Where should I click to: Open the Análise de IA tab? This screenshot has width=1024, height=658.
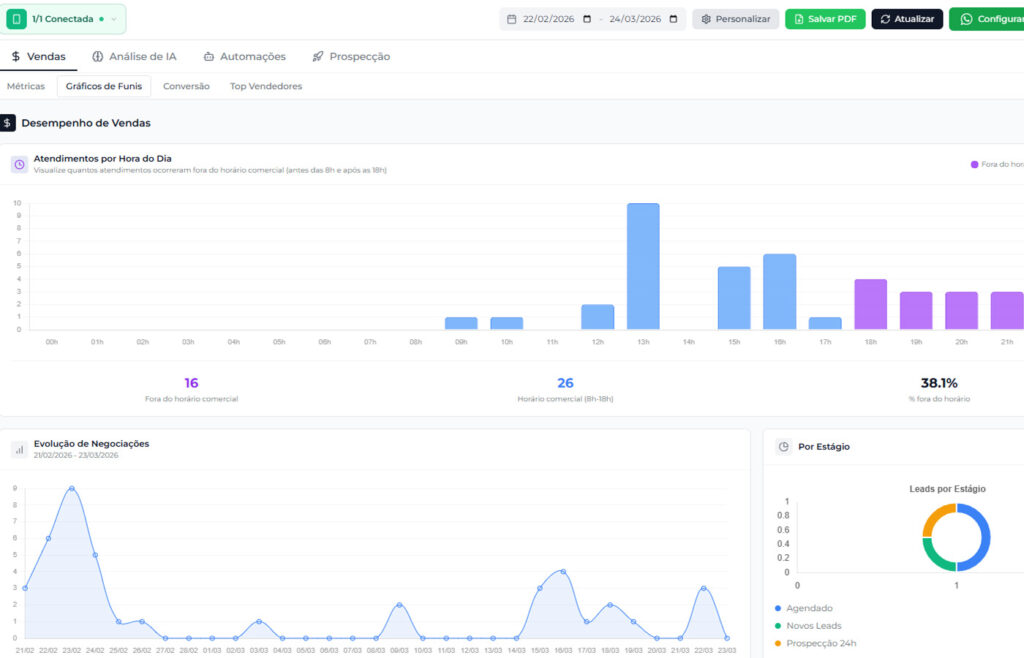point(133,57)
